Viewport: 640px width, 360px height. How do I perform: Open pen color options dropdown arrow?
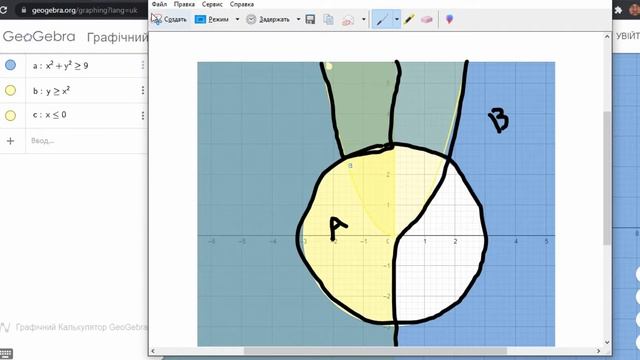396,19
